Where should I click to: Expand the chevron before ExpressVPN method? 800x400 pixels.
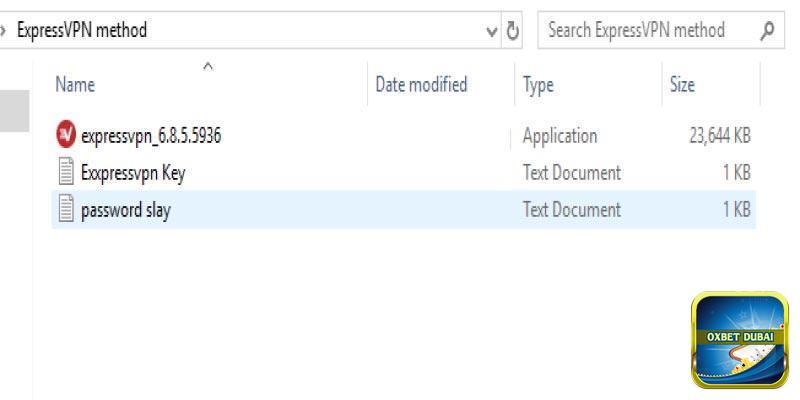click(x=5, y=30)
